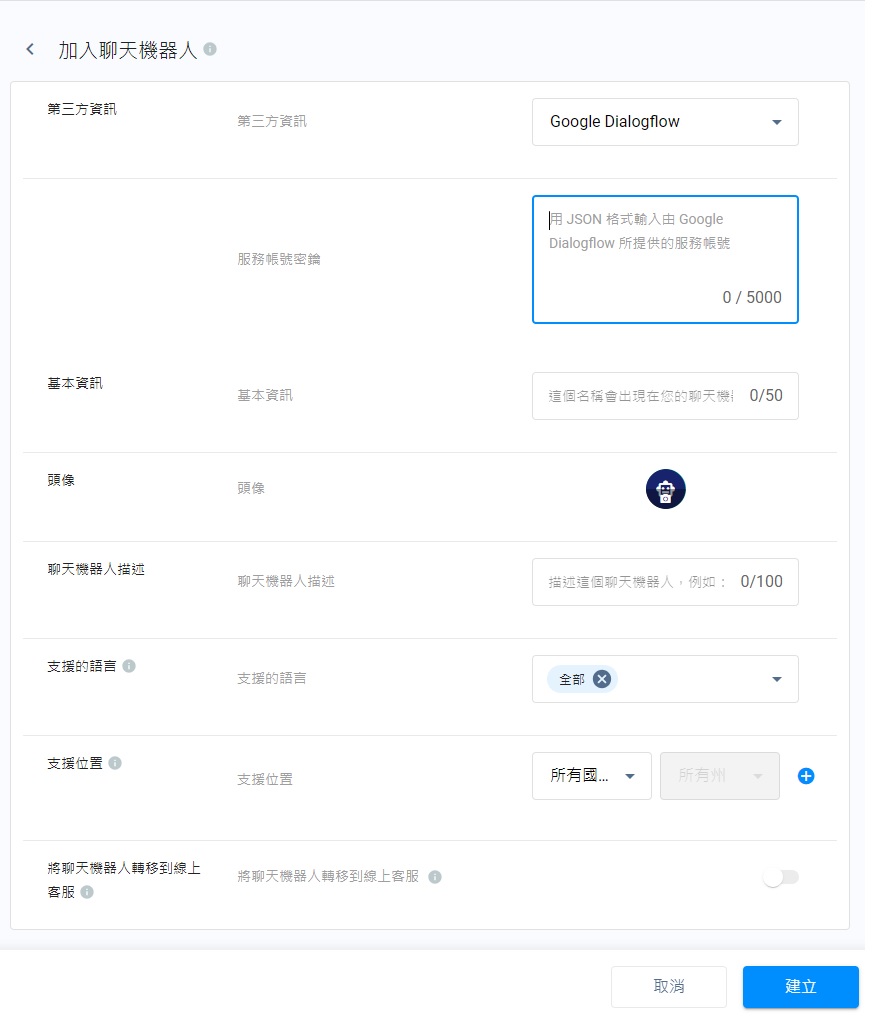This screenshot has width=876, height=1022.
Task: Add another location with plus icon
Action: pos(806,776)
